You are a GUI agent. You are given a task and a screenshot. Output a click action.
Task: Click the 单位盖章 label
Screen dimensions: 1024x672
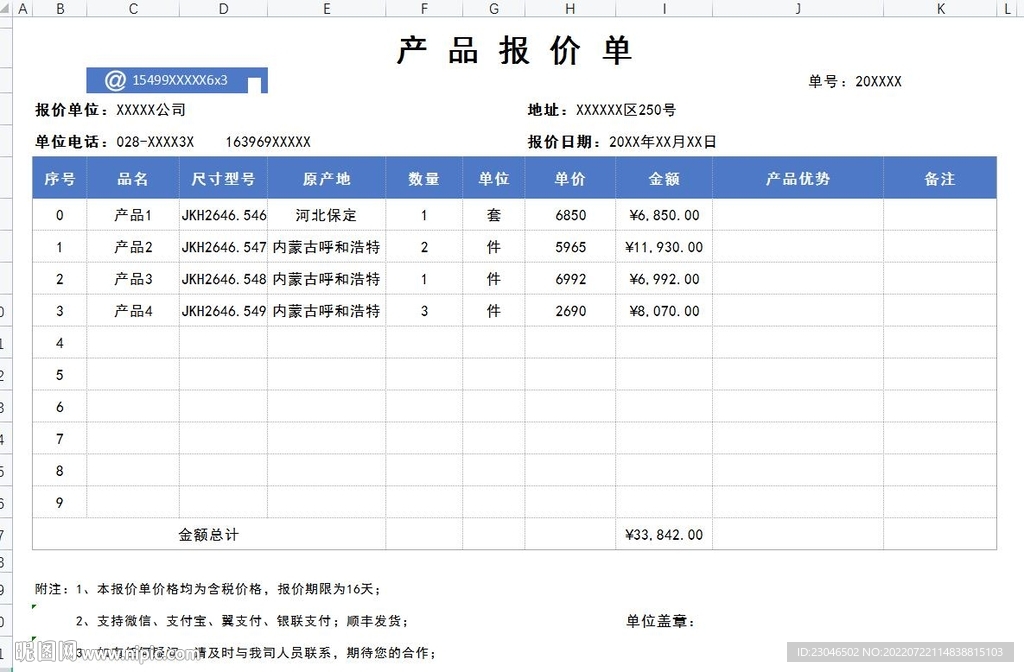click(x=660, y=621)
